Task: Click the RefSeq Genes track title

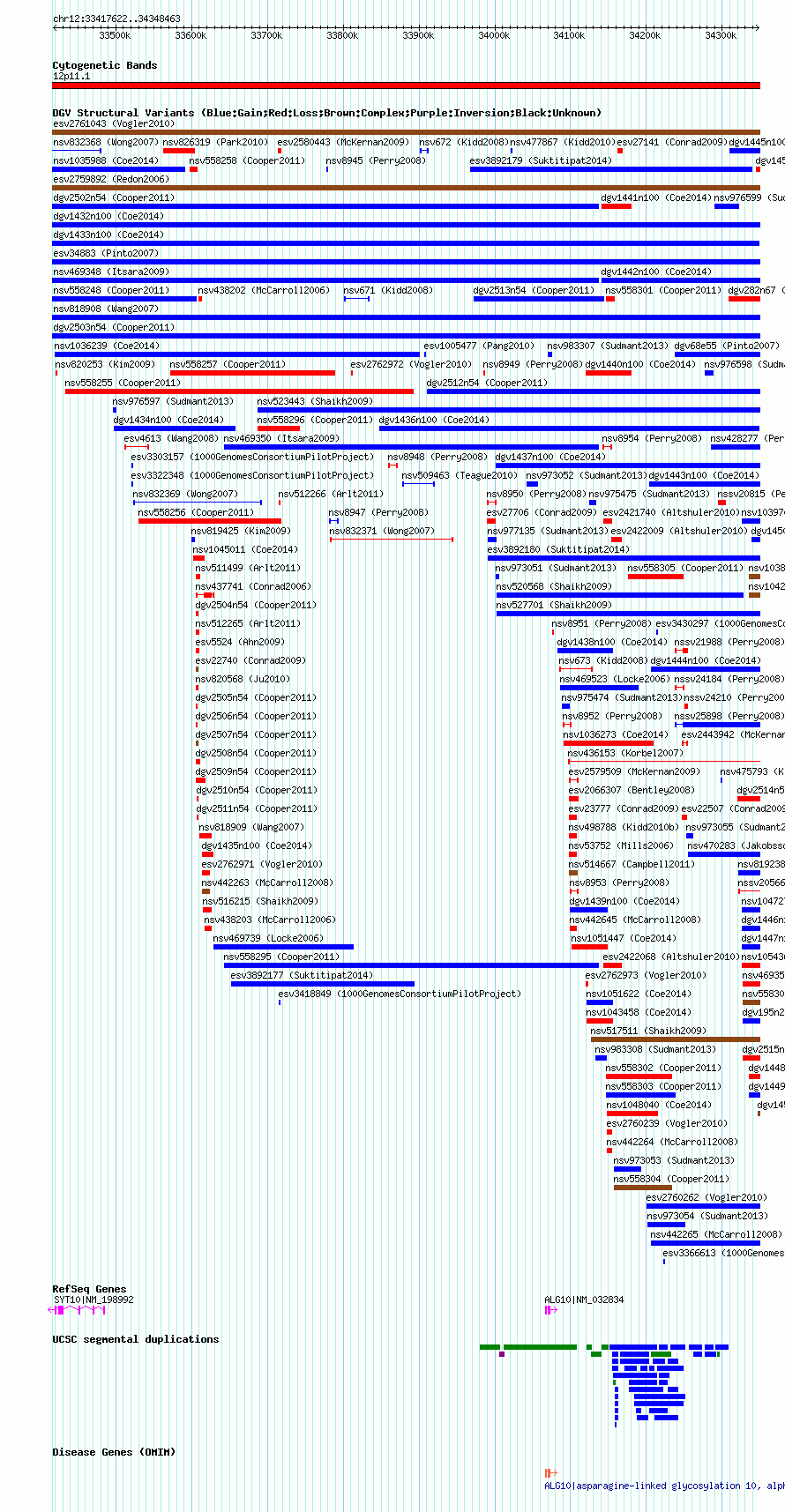Action: tap(89, 1289)
